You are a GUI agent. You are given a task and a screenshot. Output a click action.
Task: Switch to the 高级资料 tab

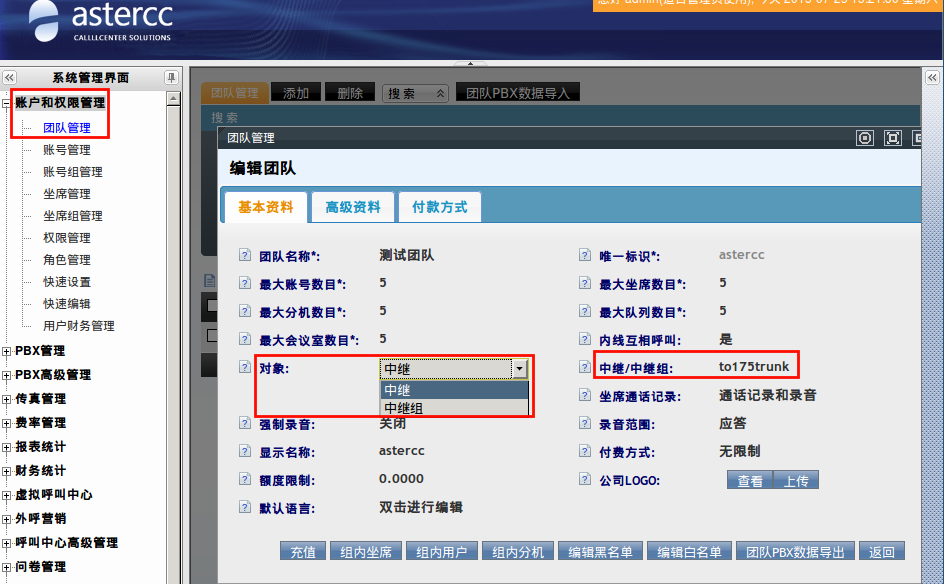click(353, 207)
